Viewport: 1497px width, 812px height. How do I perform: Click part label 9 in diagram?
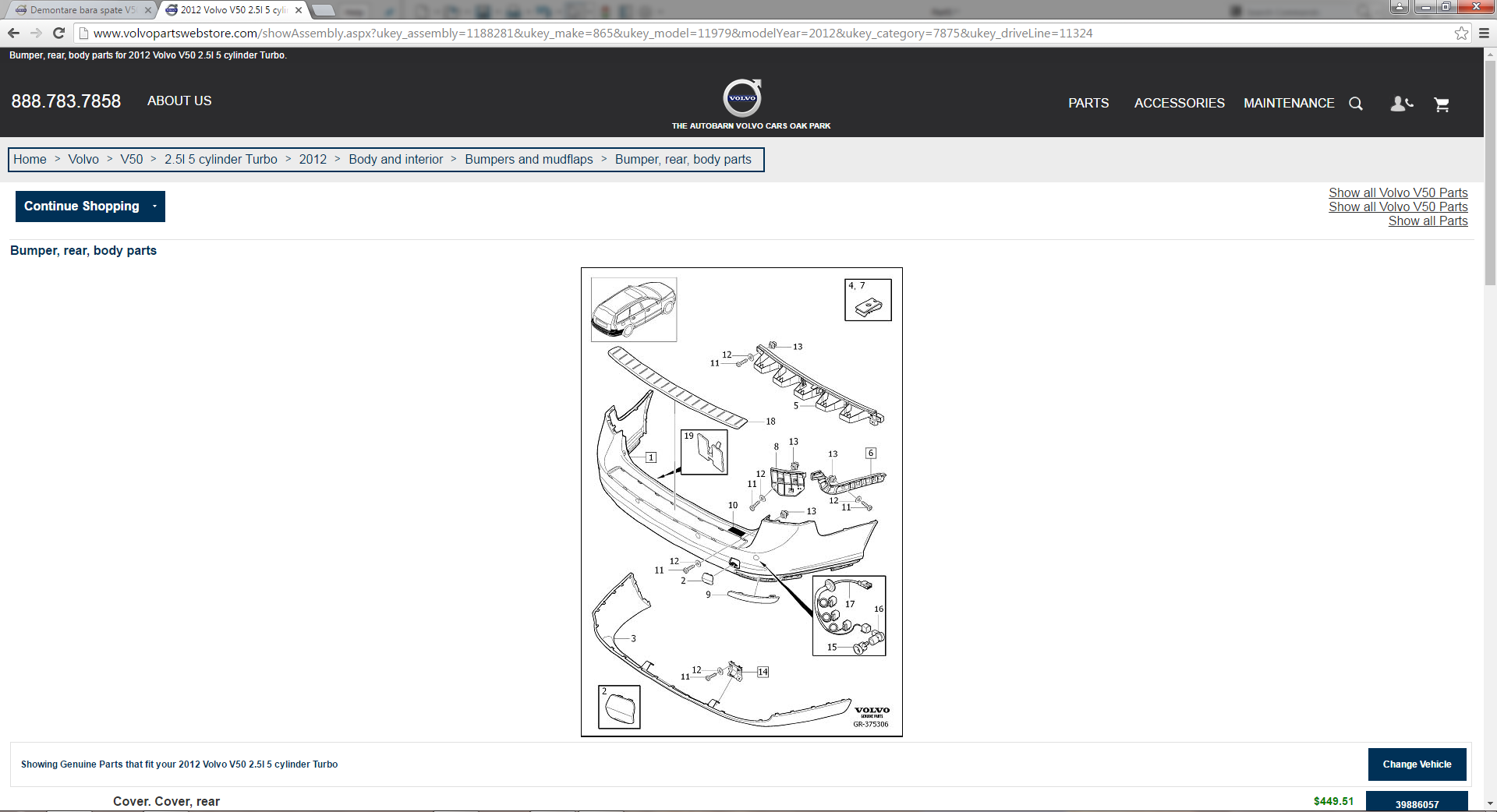point(708,595)
